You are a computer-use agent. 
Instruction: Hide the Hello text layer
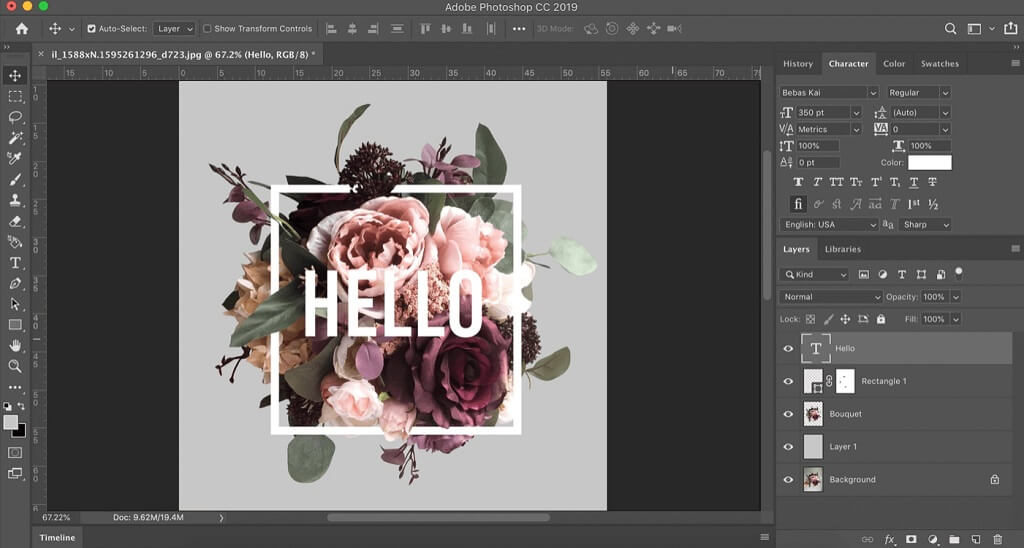coord(788,348)
